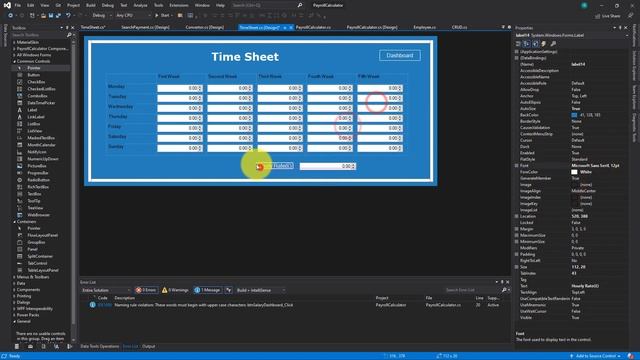Show Events lightning icon in Properties panel
This screenshot has height=360, width=640.
[544, 44]
